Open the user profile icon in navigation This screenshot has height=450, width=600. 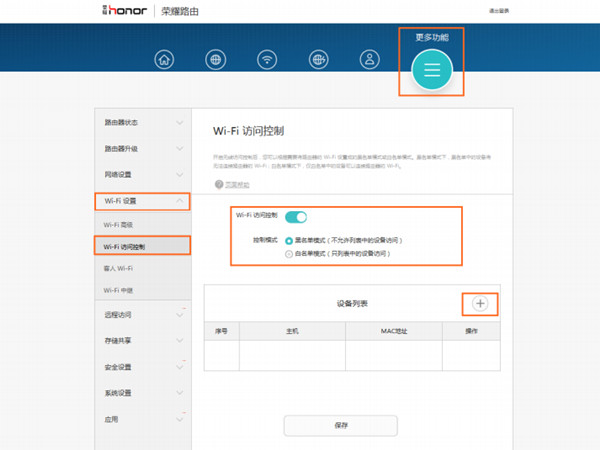tap(370, 60)
